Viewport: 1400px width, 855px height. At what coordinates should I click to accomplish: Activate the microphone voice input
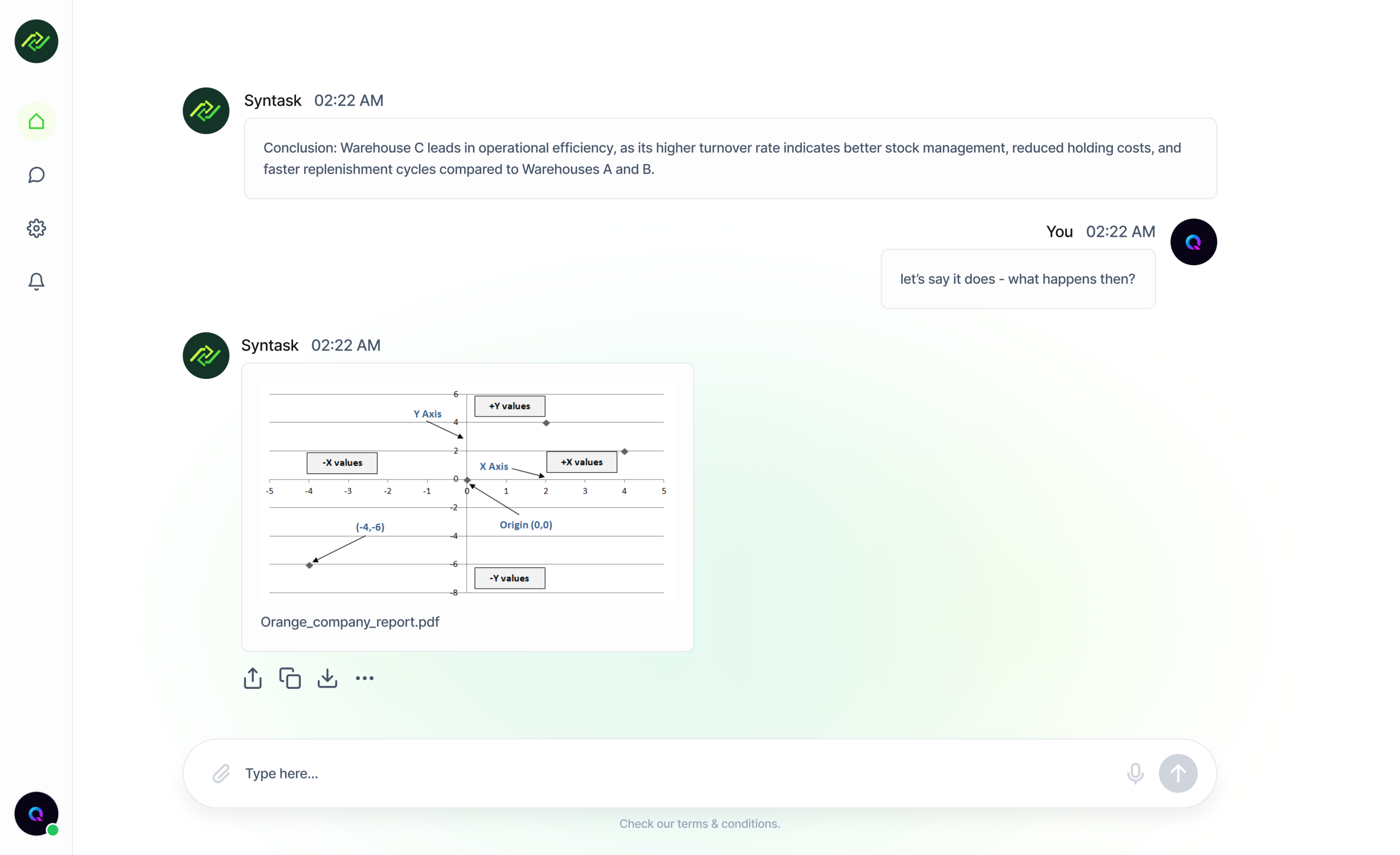pos(1135,773)
